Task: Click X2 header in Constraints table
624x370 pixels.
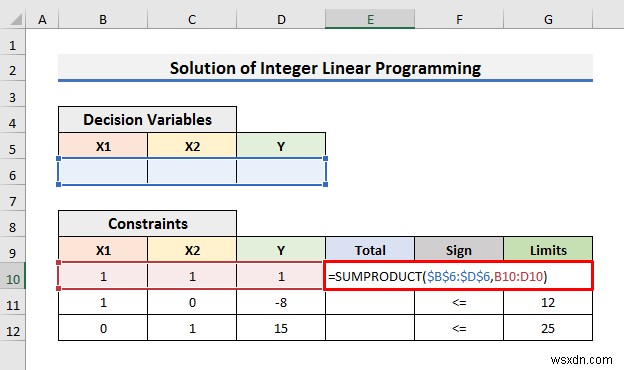Action: point(192,250)
